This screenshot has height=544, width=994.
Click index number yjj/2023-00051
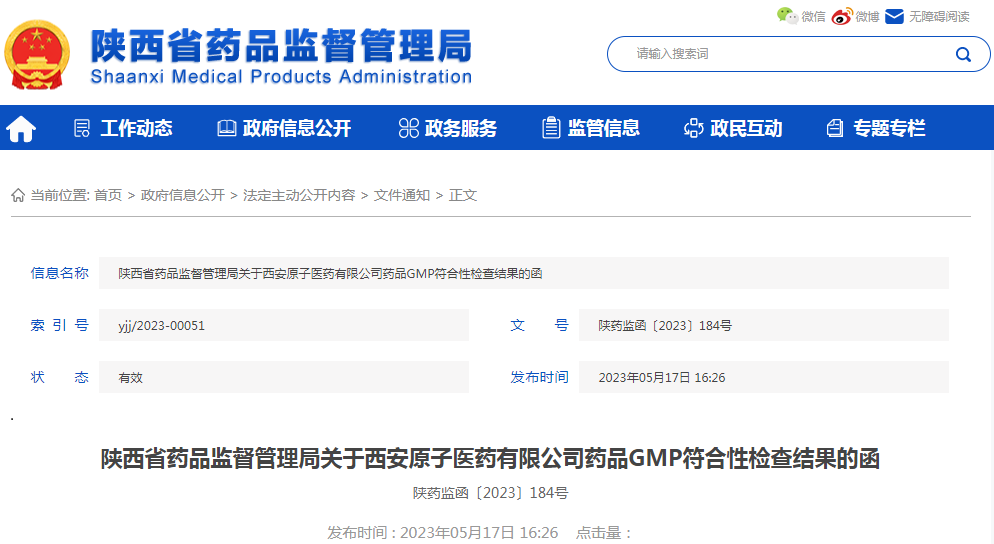(162, 326)
